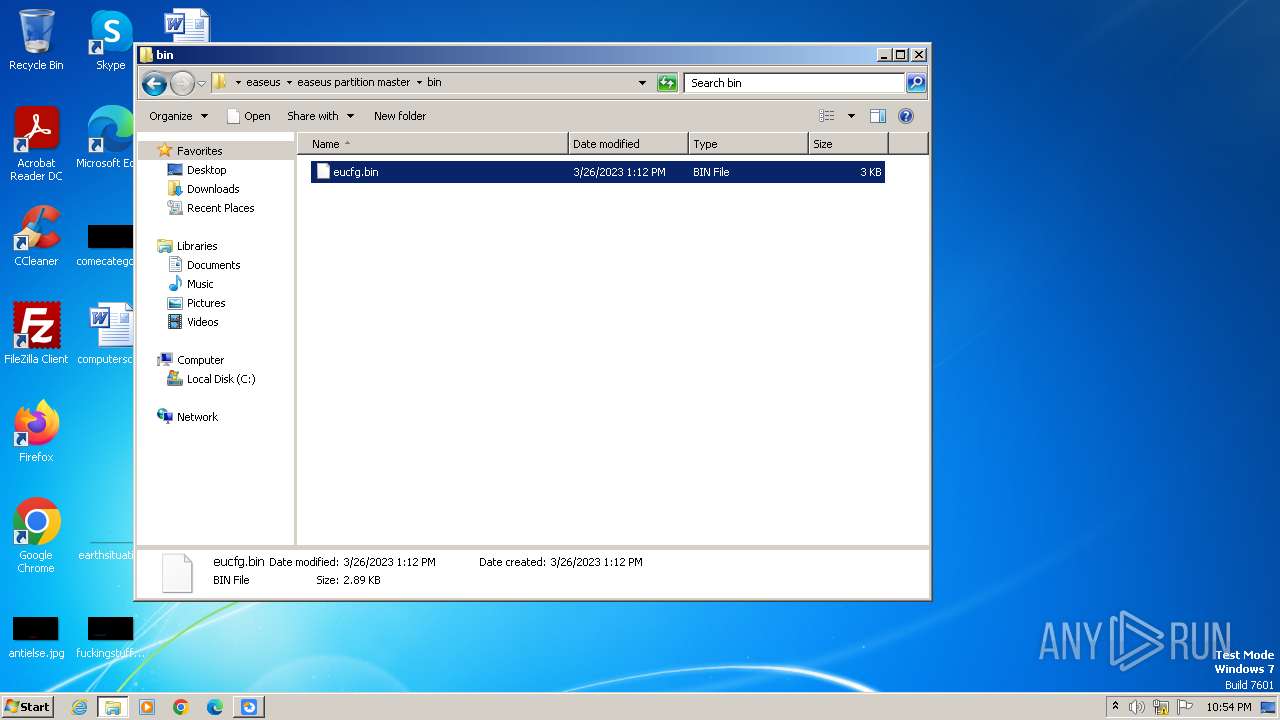
Task: Open Videos library in navigation pane
Action: (202, 322)
